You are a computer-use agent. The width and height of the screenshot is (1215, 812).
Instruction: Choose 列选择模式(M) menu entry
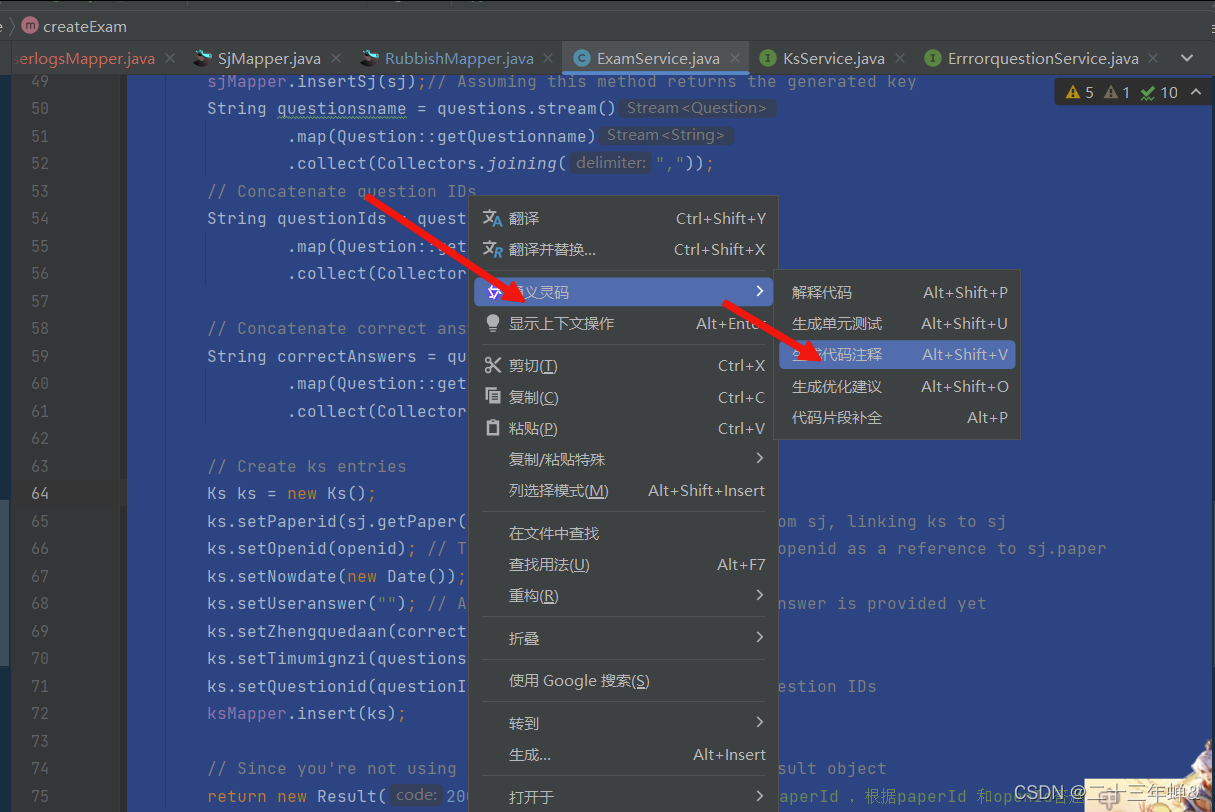coord(624,490)
